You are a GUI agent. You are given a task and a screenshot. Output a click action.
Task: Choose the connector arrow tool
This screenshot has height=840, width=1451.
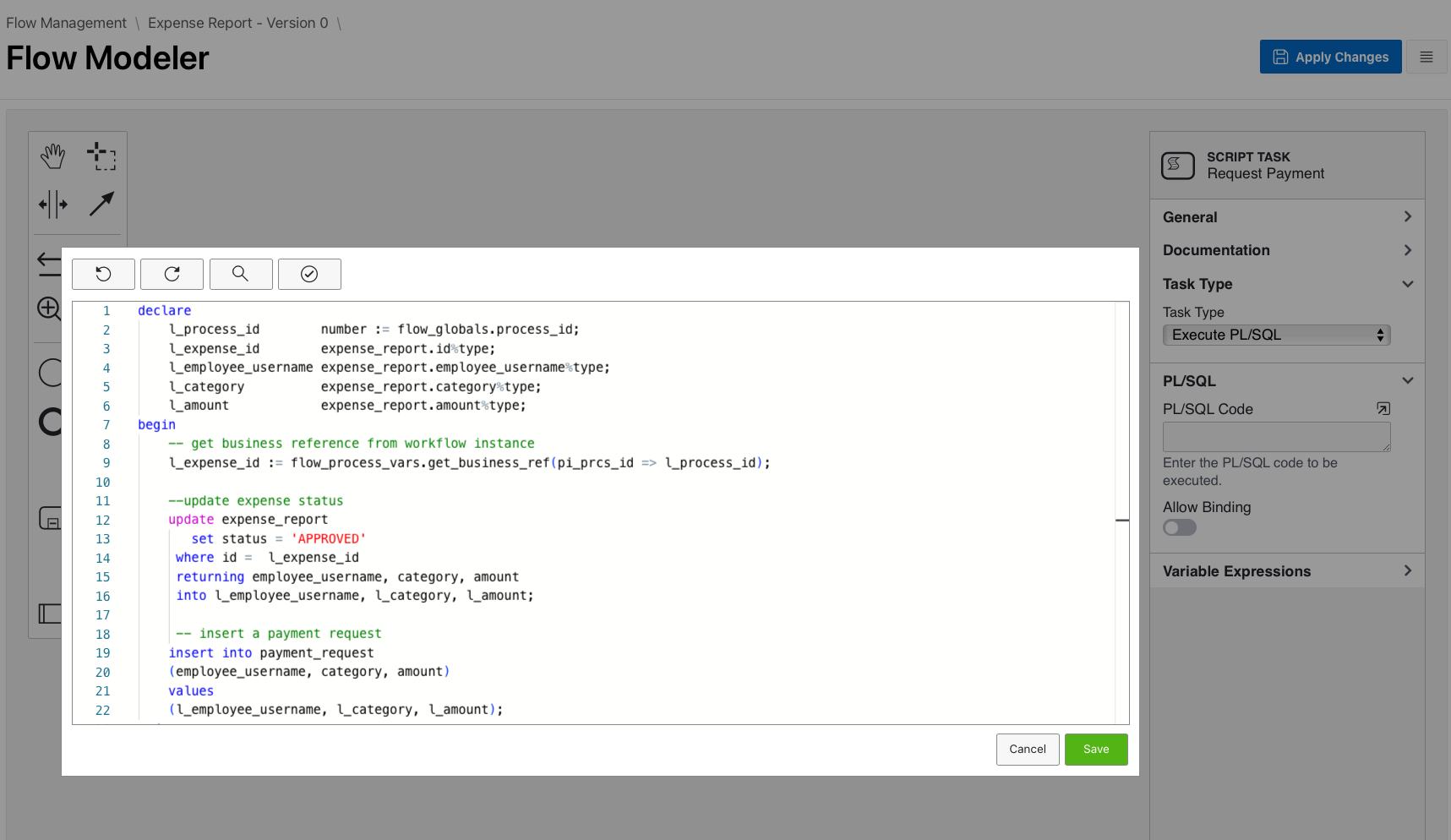tap(101, 204)
